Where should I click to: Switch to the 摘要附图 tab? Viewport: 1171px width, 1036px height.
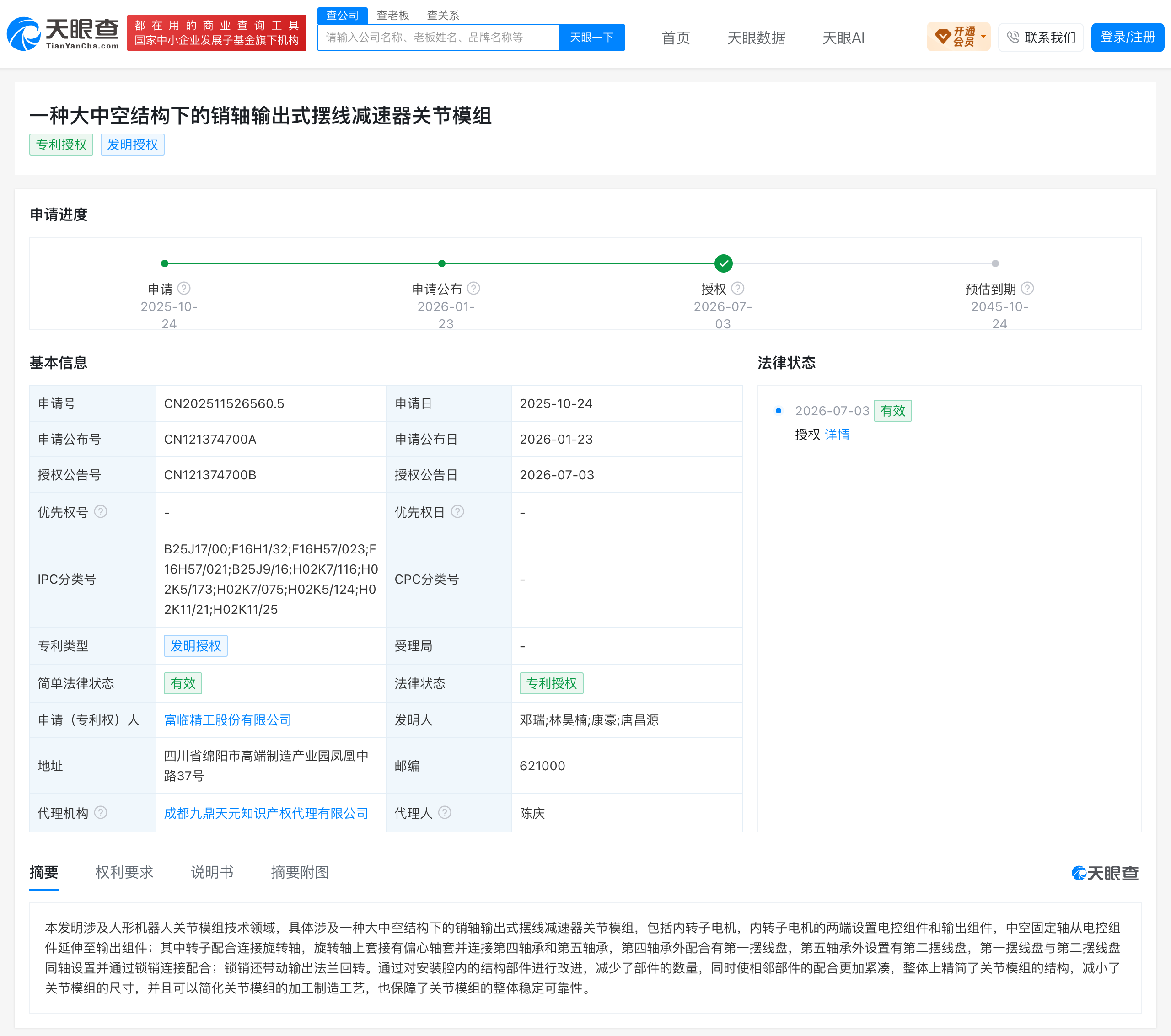click(x=300, y=873)
